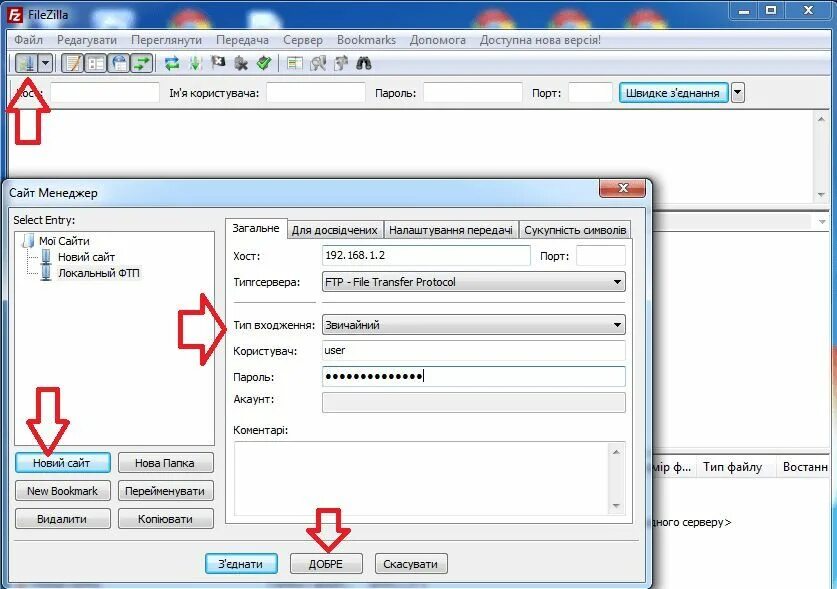Switch to the Загальне tab

coord(256,228)
